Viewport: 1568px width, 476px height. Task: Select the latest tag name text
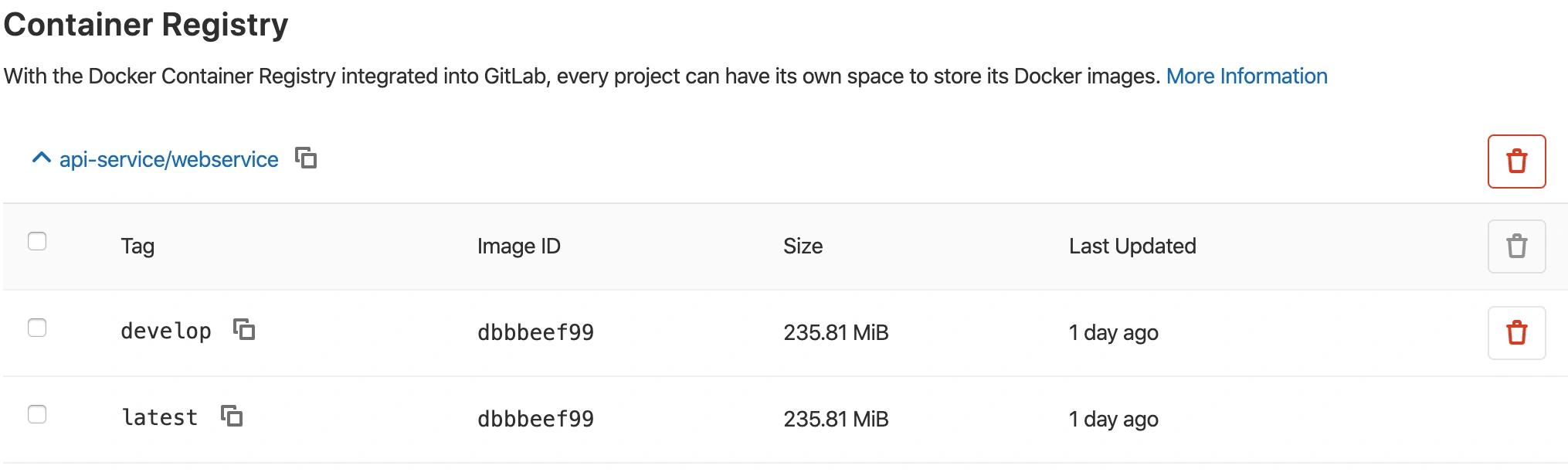pos(160,417)
